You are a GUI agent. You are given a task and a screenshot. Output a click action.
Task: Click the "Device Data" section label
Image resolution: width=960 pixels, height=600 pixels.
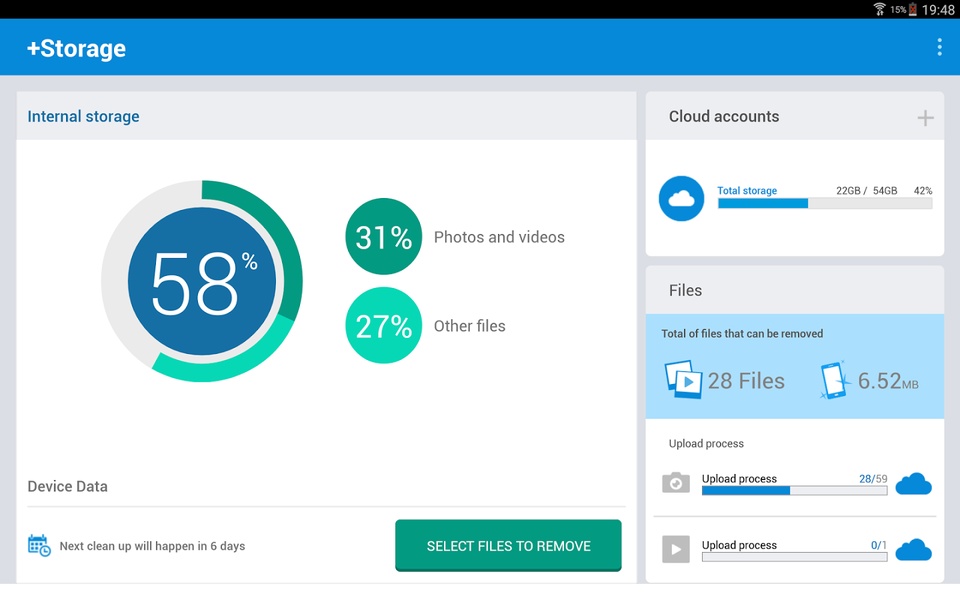pyautogui.click(x=67, y=486)
